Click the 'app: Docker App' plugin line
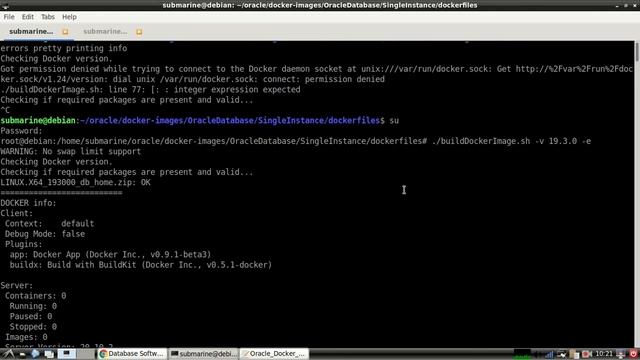 tap(110, 255)
